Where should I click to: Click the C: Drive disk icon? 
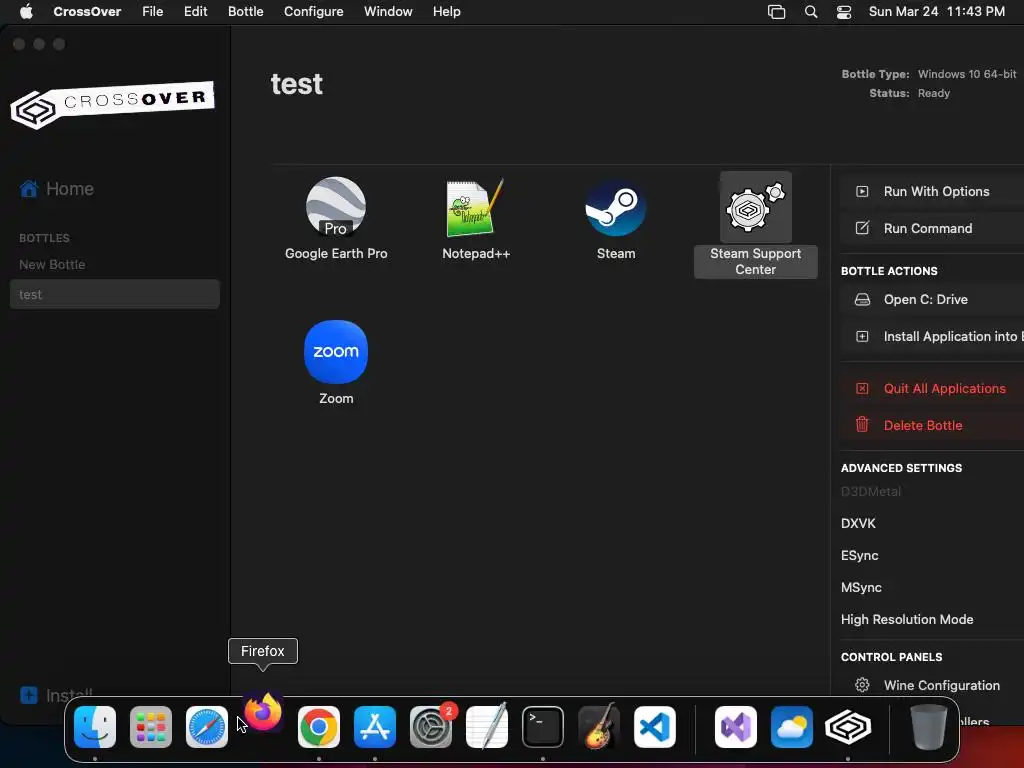[x=862, y=299]
